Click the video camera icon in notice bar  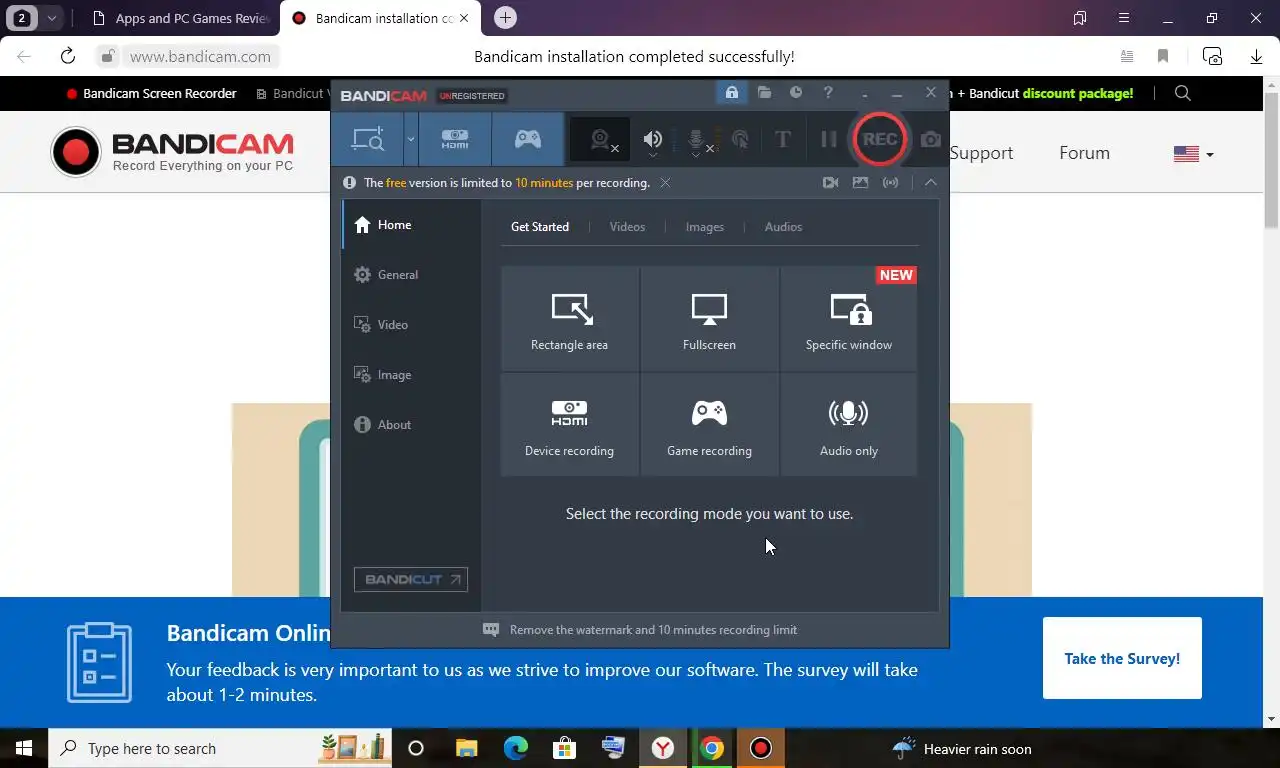(x=830, y=183)
